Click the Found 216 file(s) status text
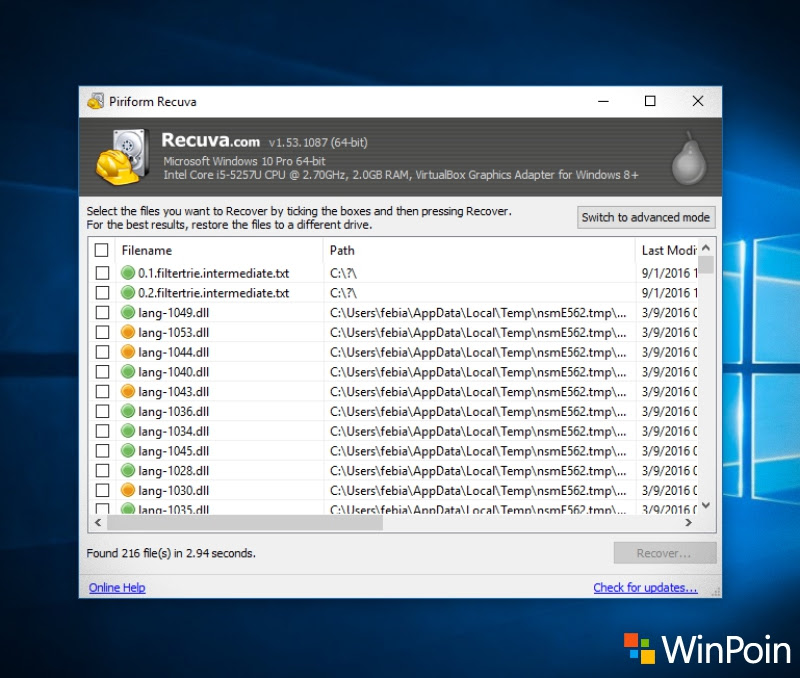The width and height of the screenshot is (800, 678). 171,553
